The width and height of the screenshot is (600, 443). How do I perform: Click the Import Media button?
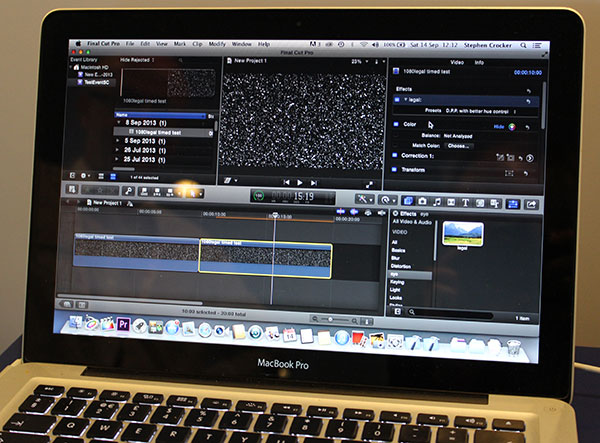[72, 189]
